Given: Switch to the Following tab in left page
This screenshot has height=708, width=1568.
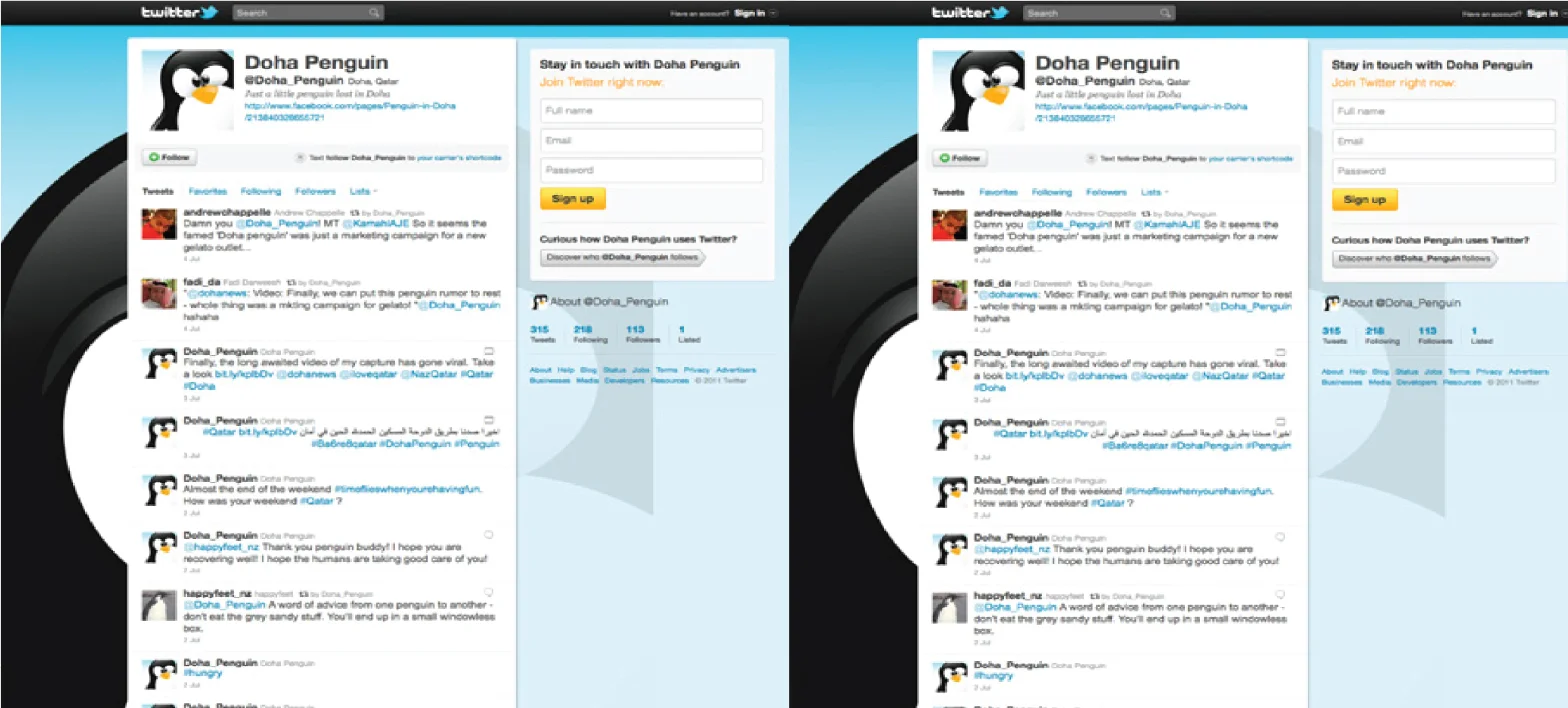Looking at the screenshot, I should pyautogui.click(x=261, y=191).
